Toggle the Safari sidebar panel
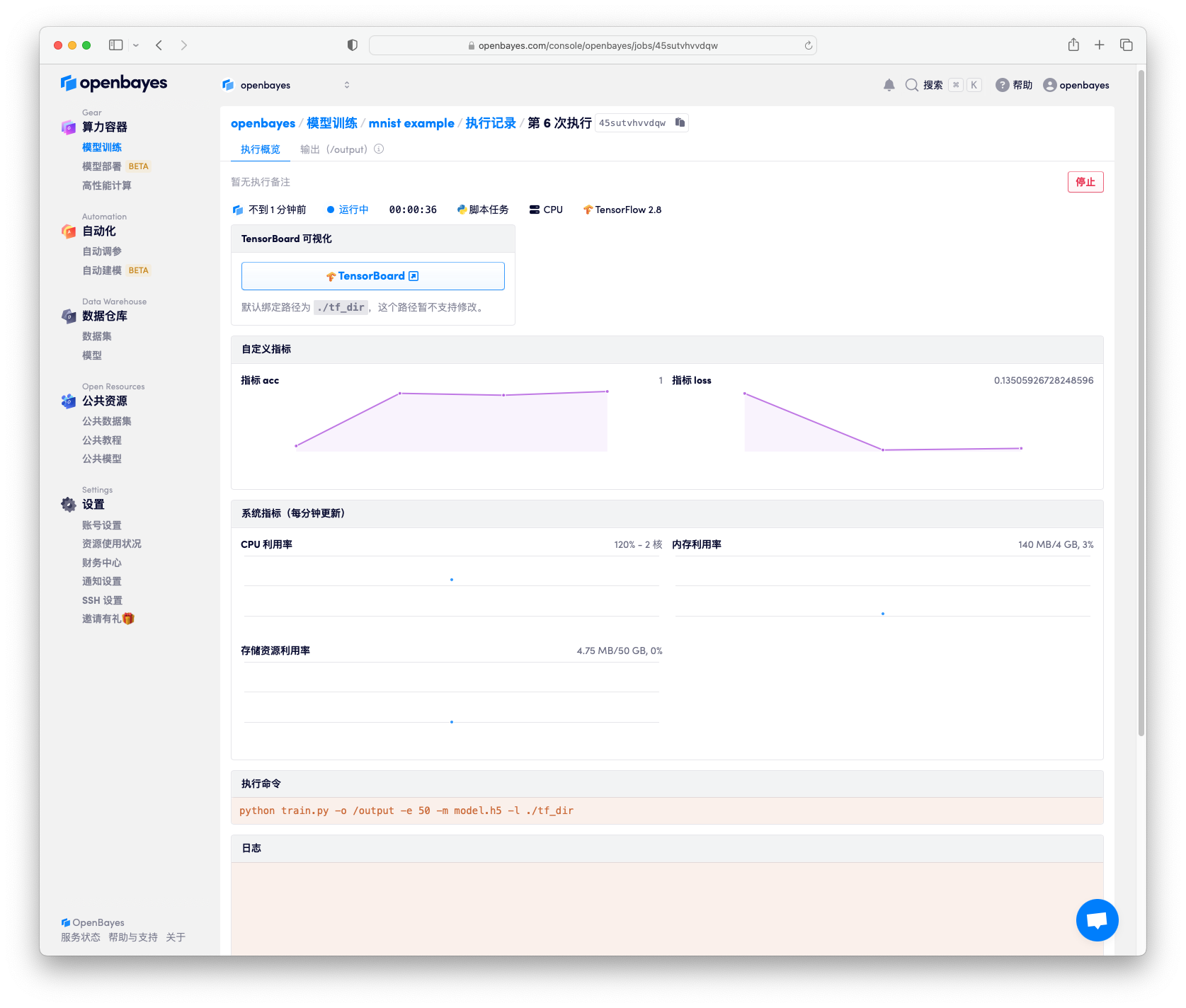The height and width of the screenshot is (1008, 1186). pyautogui.click(x=115, y=45)
